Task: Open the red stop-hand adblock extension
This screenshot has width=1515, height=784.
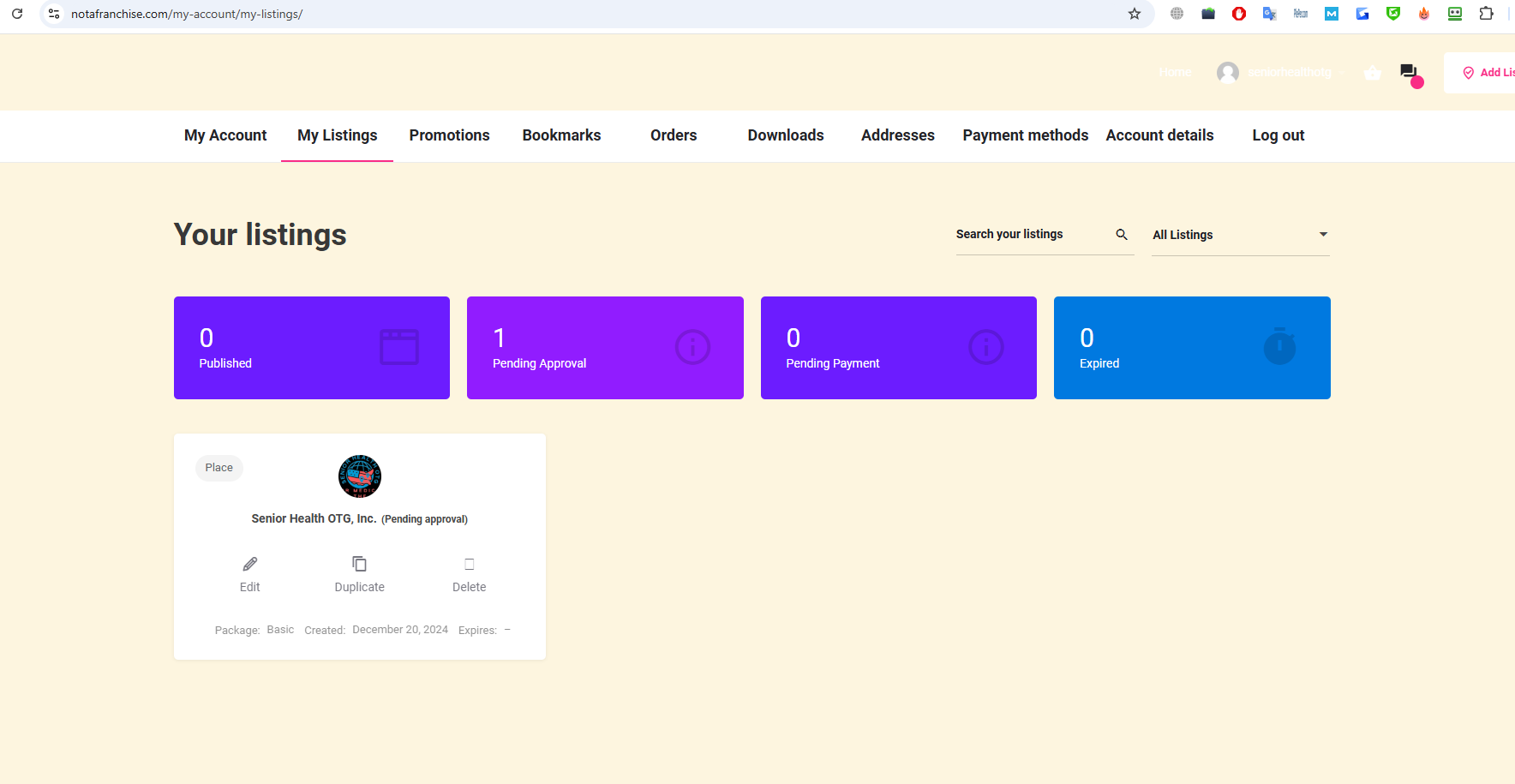Action: (1239, 14)
